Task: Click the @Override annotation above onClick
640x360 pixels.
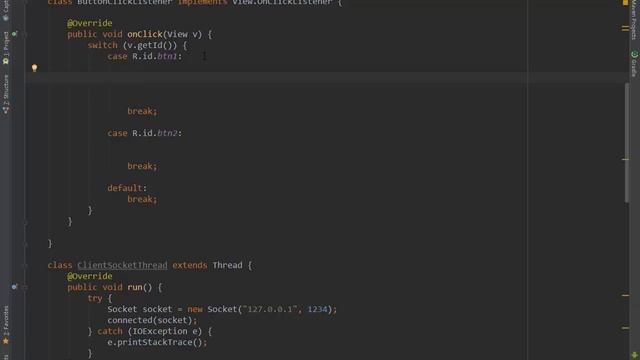Action: (x=89, y=23)
